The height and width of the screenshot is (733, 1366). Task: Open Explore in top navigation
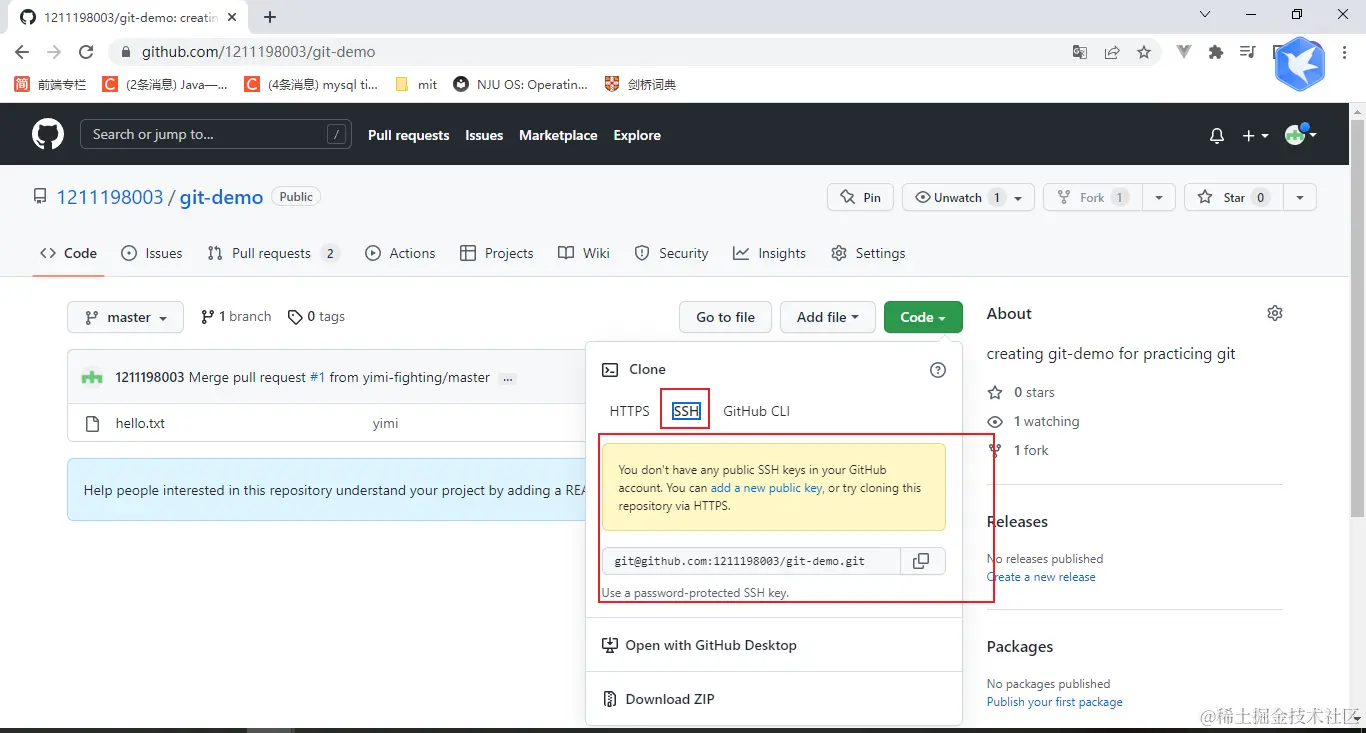point(637,135)
